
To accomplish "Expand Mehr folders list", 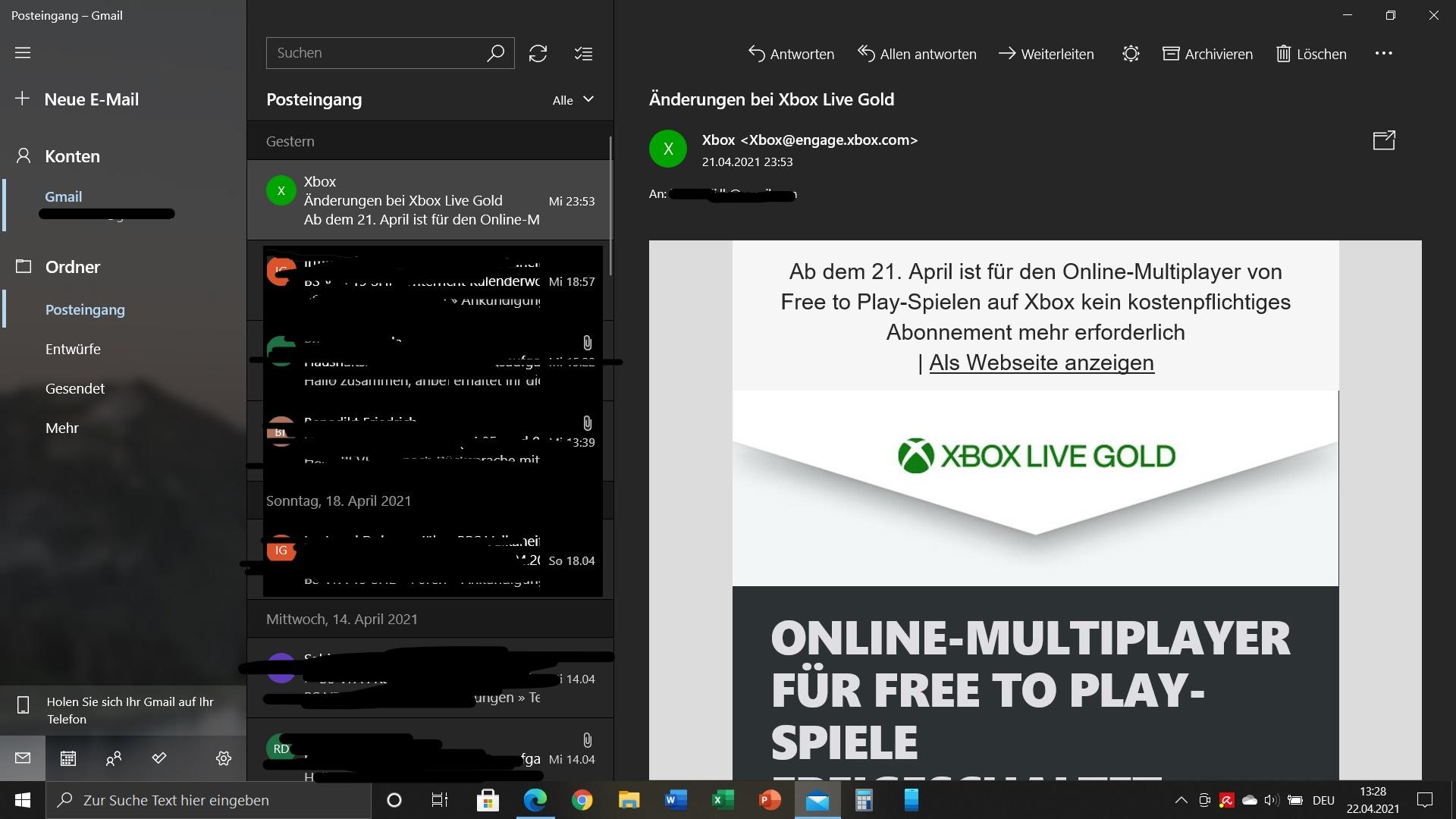I will click(x=62, y=428).
